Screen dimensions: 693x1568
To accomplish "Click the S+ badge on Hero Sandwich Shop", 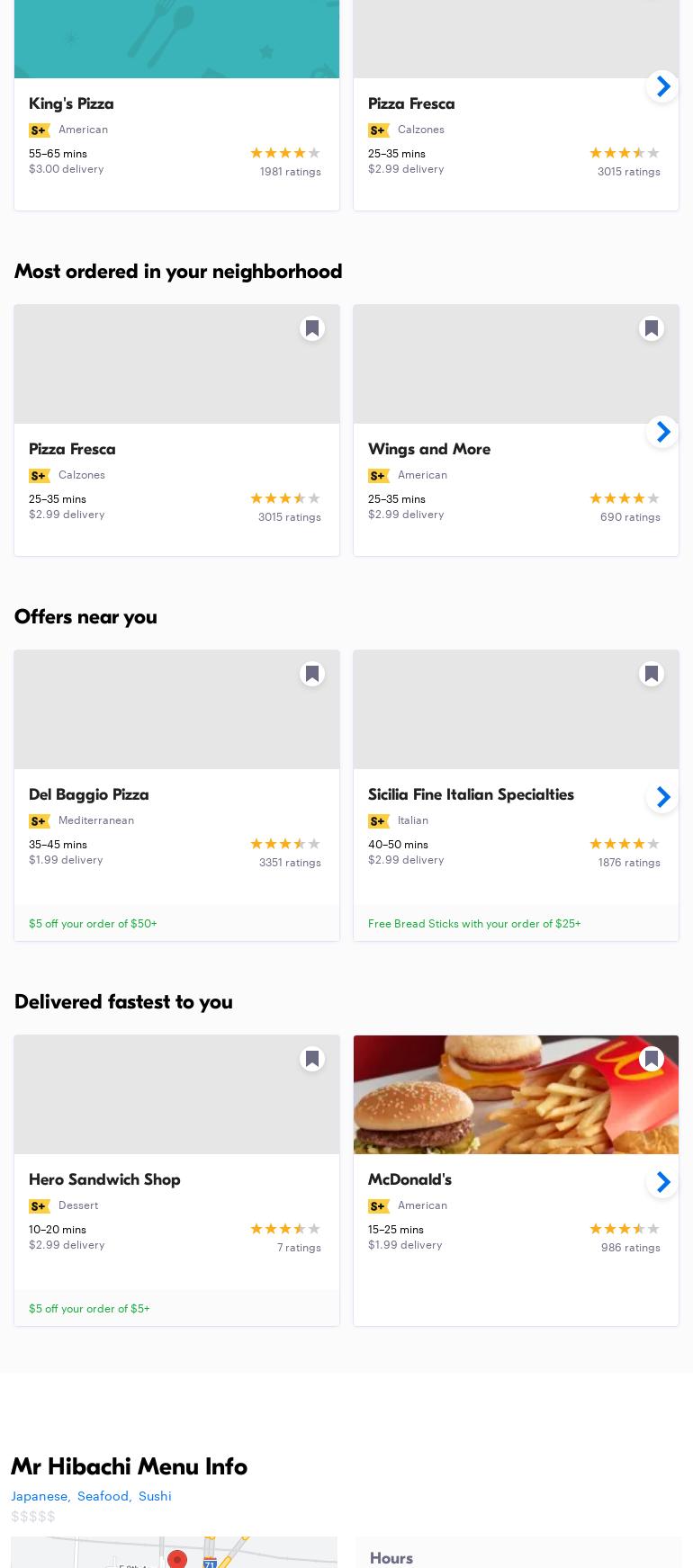I will click(39, 1206).
